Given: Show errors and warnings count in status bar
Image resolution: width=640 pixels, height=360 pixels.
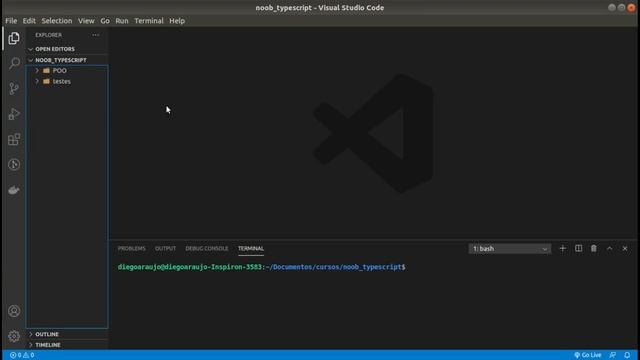Looking at the screenshot, I should tap(22, 355).
